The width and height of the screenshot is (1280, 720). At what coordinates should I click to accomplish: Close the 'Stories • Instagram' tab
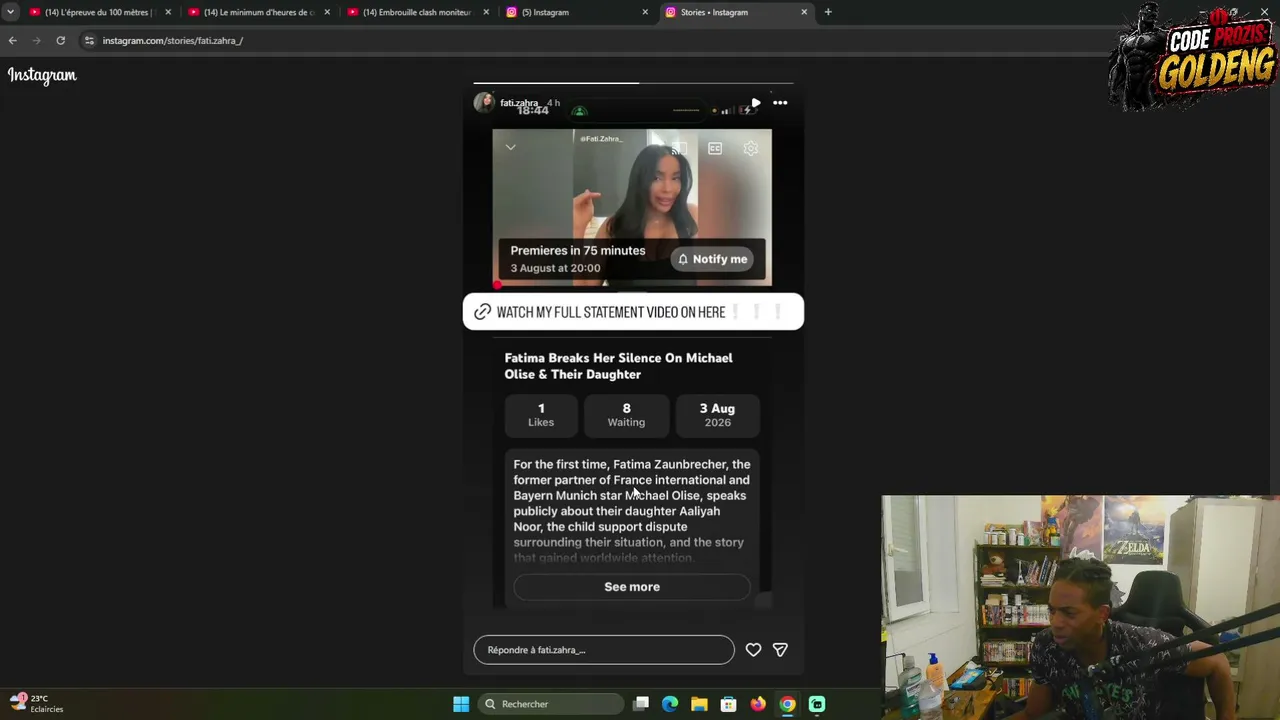coord(804,12)
